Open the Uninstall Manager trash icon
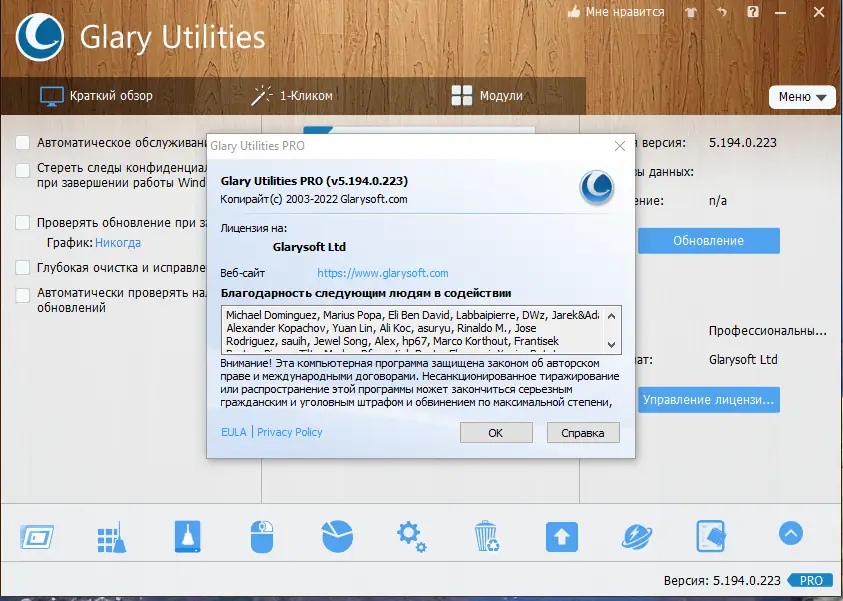Viewport: 843px width, 601px height. click(487, 536)
